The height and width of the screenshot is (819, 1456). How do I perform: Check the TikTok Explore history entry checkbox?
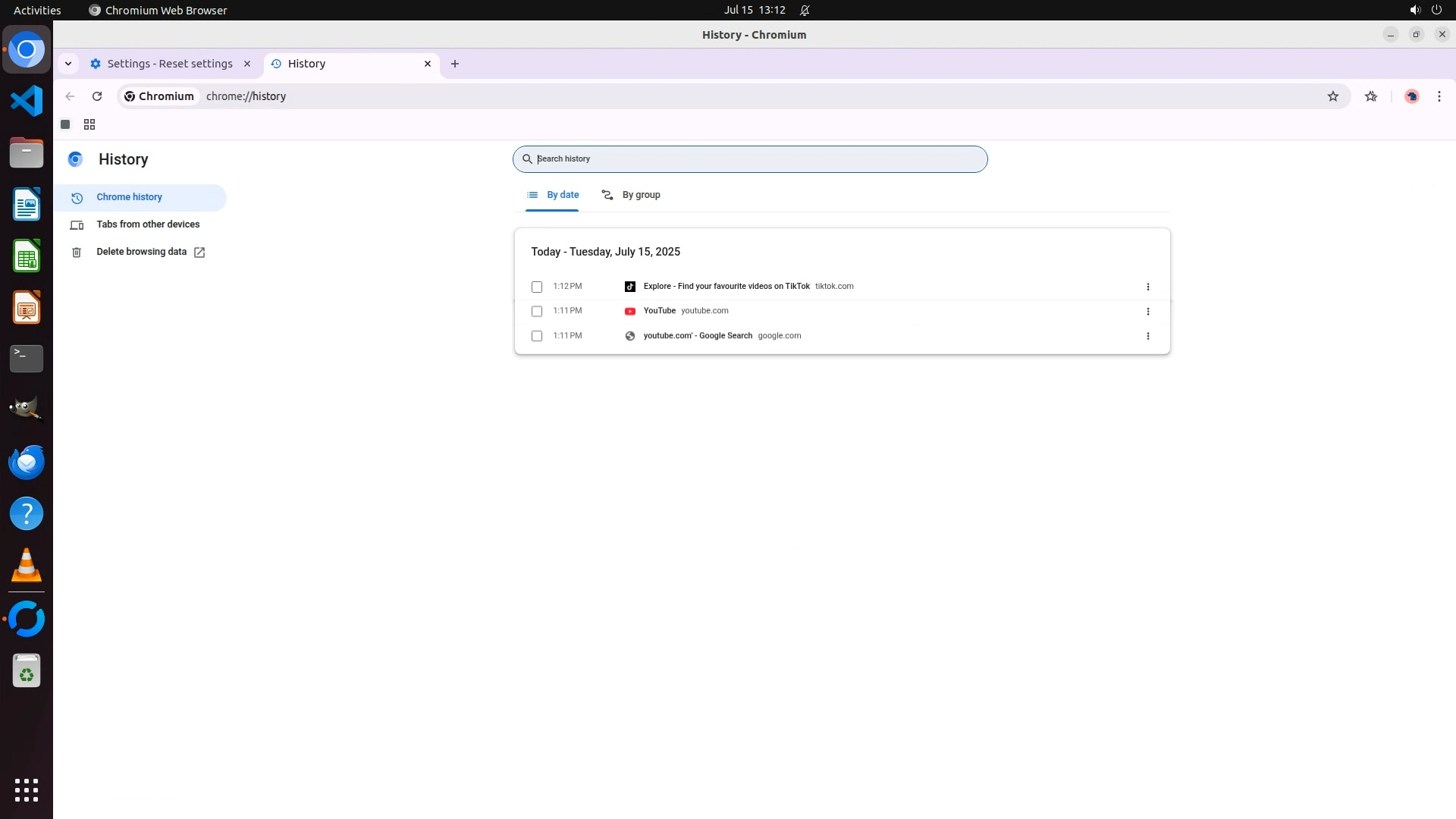pos(537,287)
